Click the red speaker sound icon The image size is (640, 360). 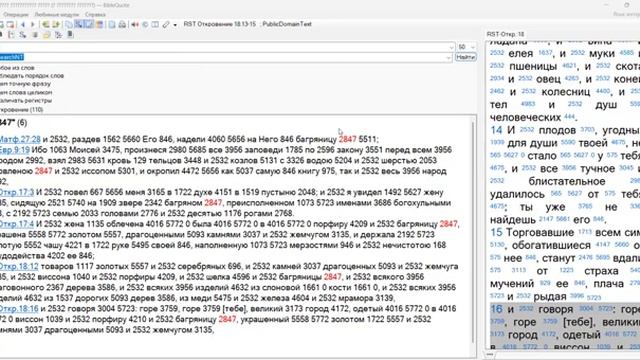pyautogui.click(x=135, y=24)
